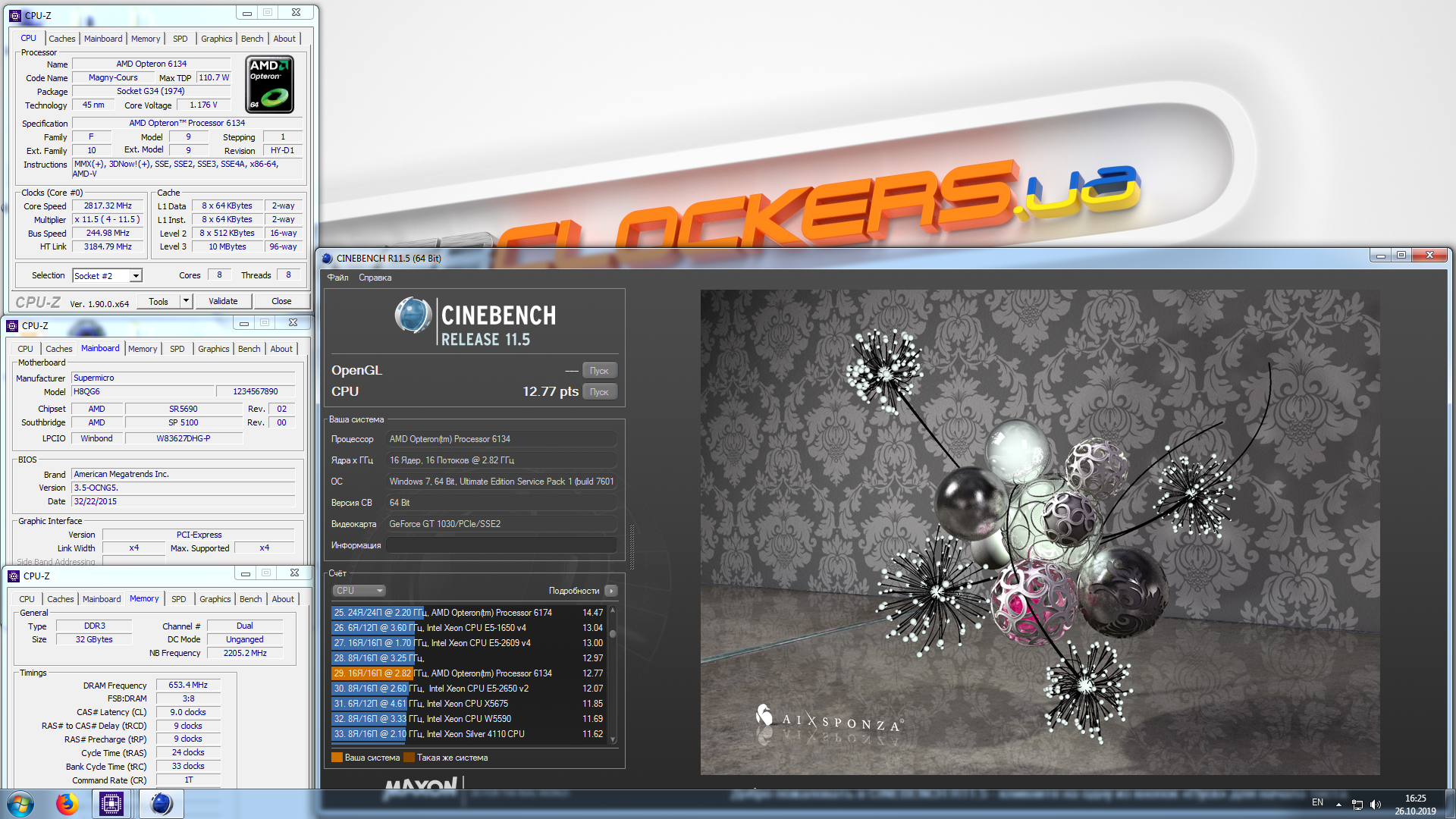Click the 2817.32 MHz core speed value
This screenshot has width=1456, height=819.
point(108,206)
